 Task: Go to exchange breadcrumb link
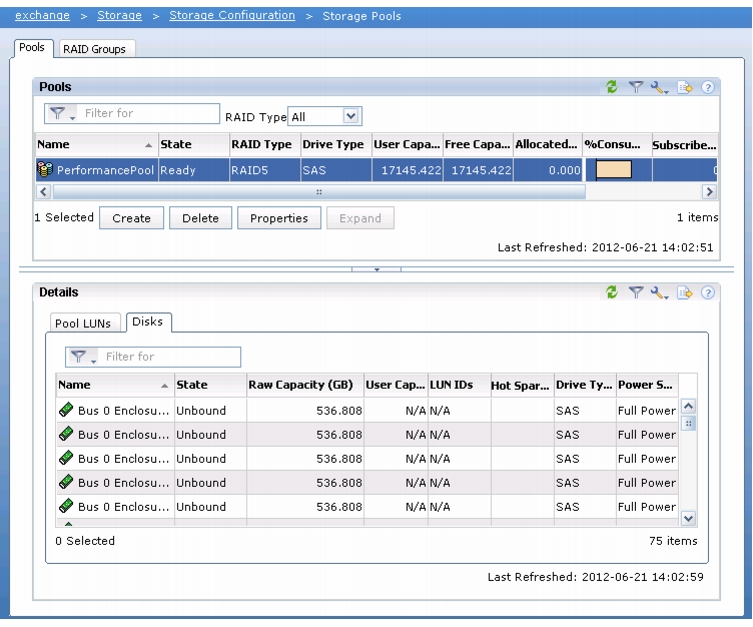point(42,15)
